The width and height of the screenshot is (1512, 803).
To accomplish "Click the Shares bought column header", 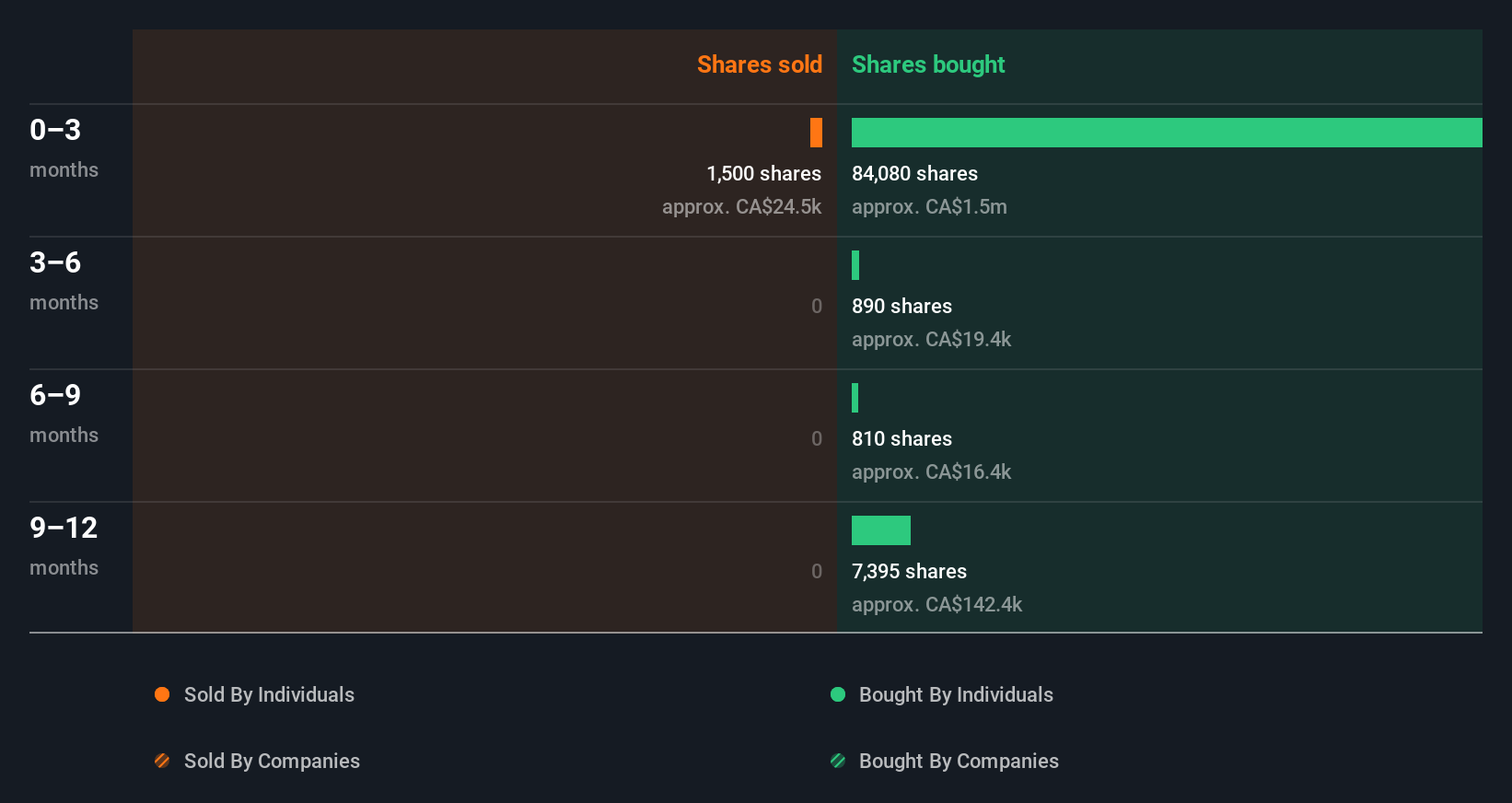I will point(928,64).
